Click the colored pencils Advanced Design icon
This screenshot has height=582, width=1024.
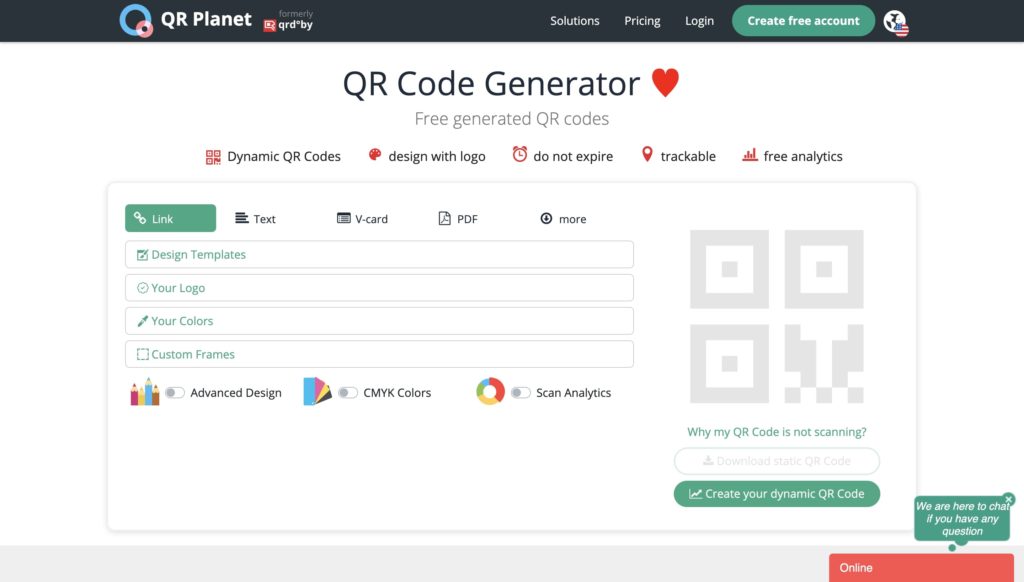[144, 392]
